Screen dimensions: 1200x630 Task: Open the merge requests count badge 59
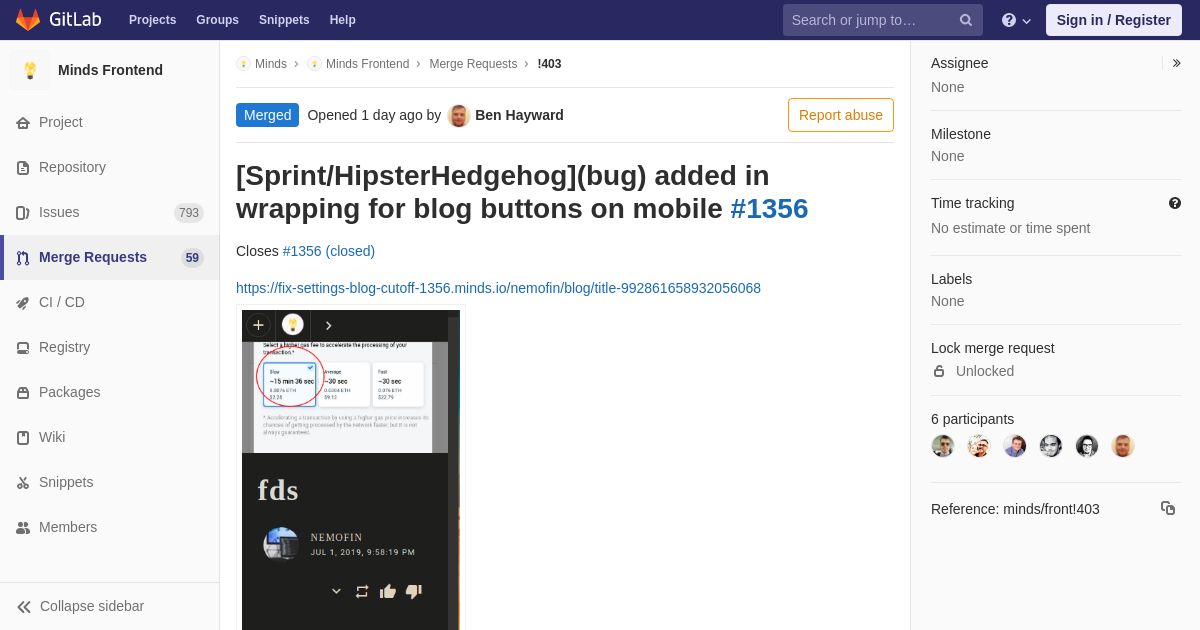click(x=192, y=258)
